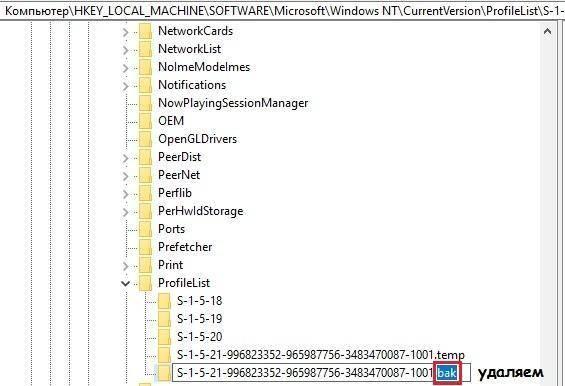Click the NowPlayingSessionManager folder icon
The height and width of the screenshot is (386, 565).
click(146, 103)
